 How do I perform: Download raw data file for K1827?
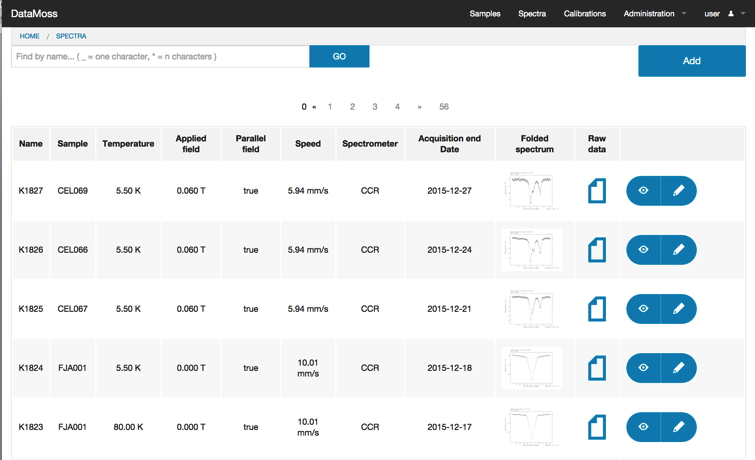tap(597, 190)
